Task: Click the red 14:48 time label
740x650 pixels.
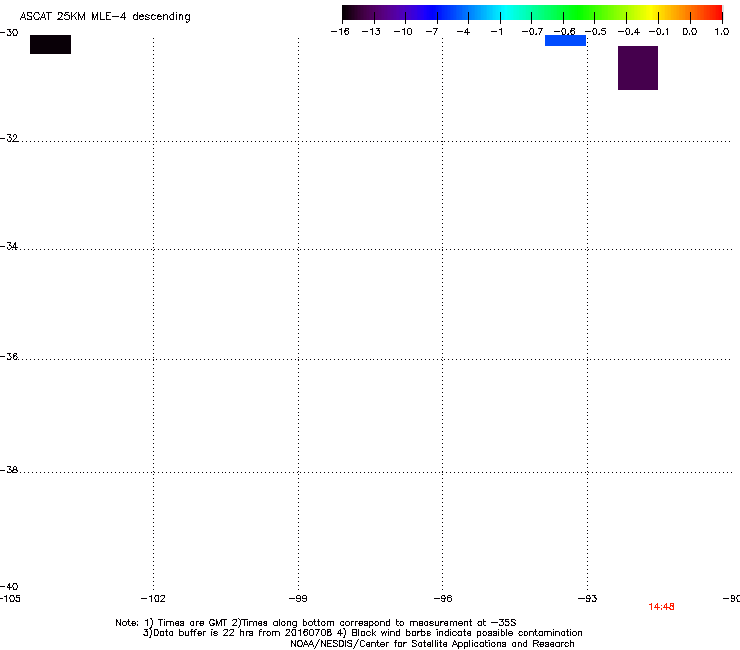Action: pyautogui.click(x=661, y=607)
